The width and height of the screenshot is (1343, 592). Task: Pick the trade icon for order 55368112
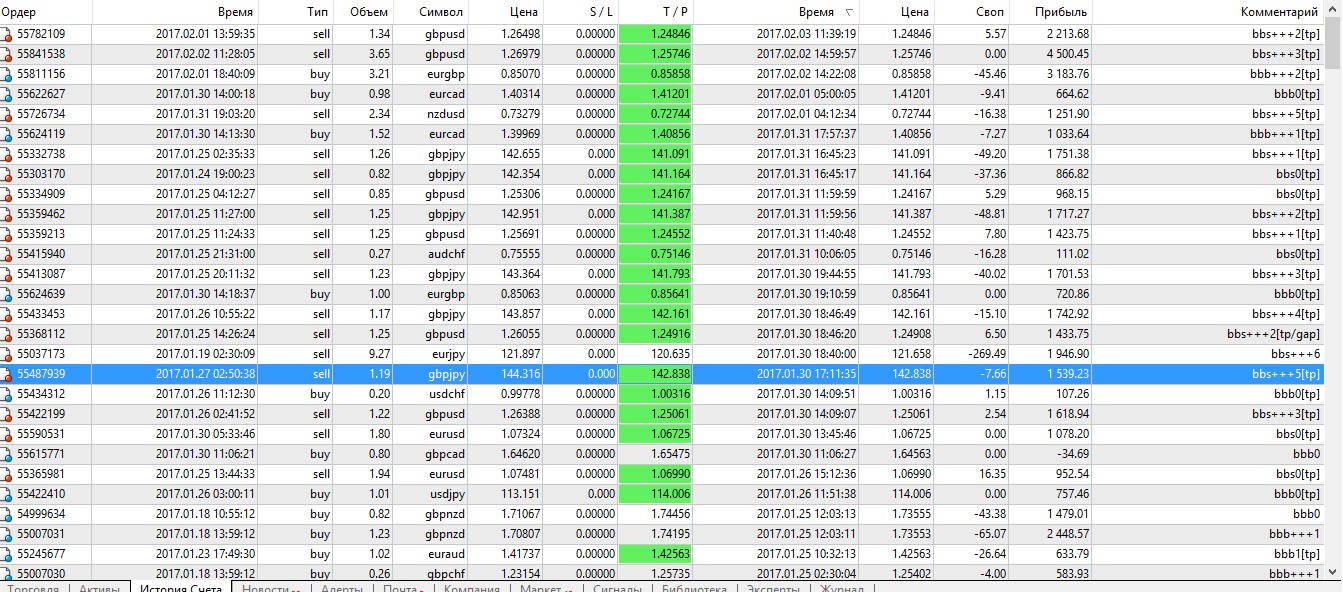tap(7, 334)
